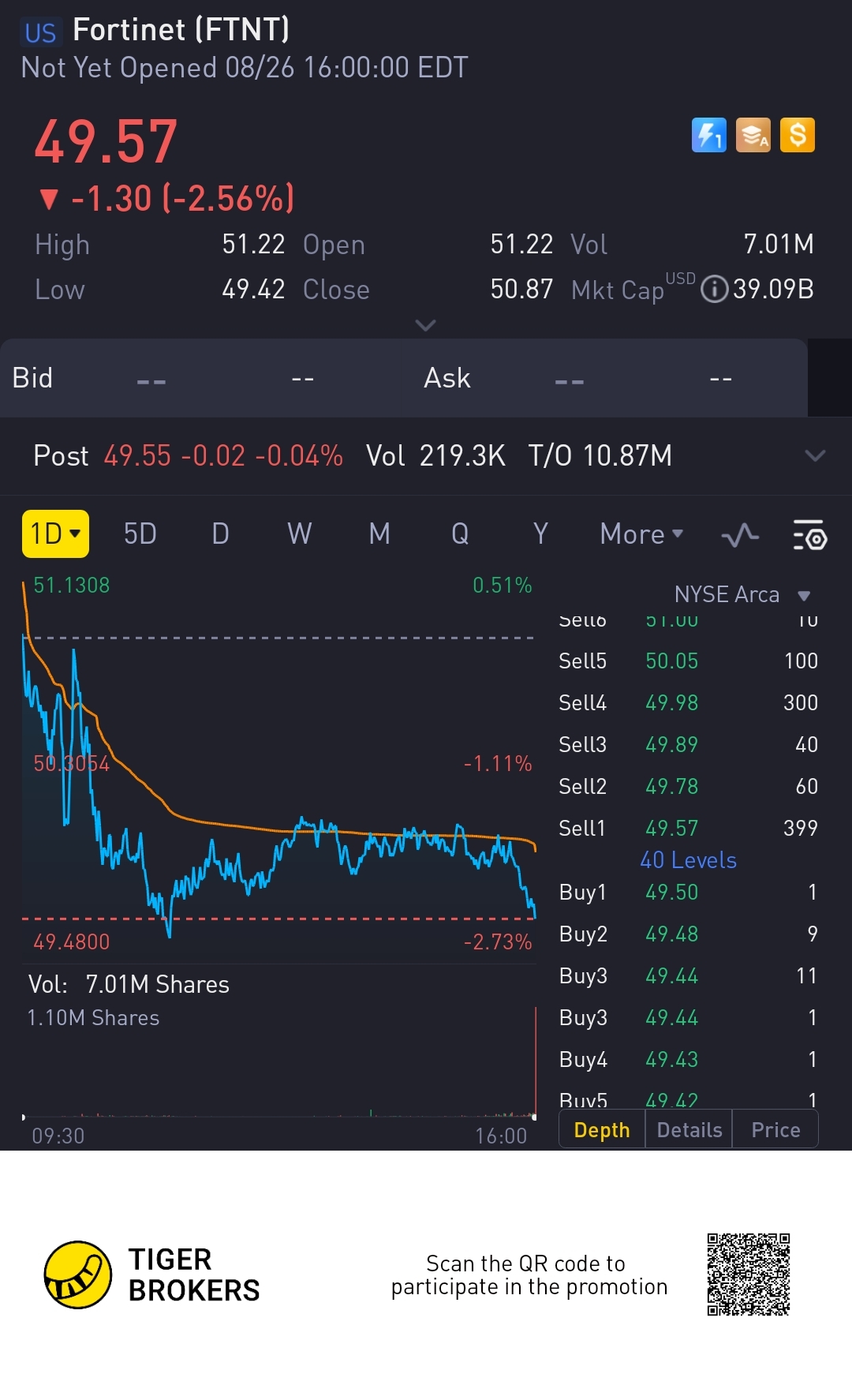Tap the Sell4 row at 49.98
This screenshot has height=1400, width=852.
coord(688,702)
